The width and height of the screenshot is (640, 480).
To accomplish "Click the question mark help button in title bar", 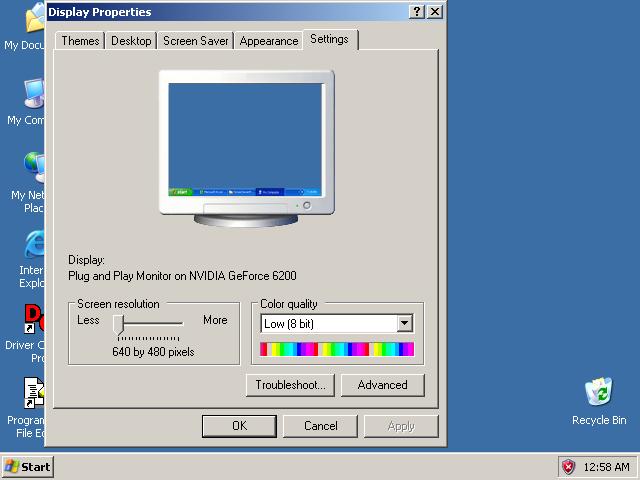I will coord(417,11).
